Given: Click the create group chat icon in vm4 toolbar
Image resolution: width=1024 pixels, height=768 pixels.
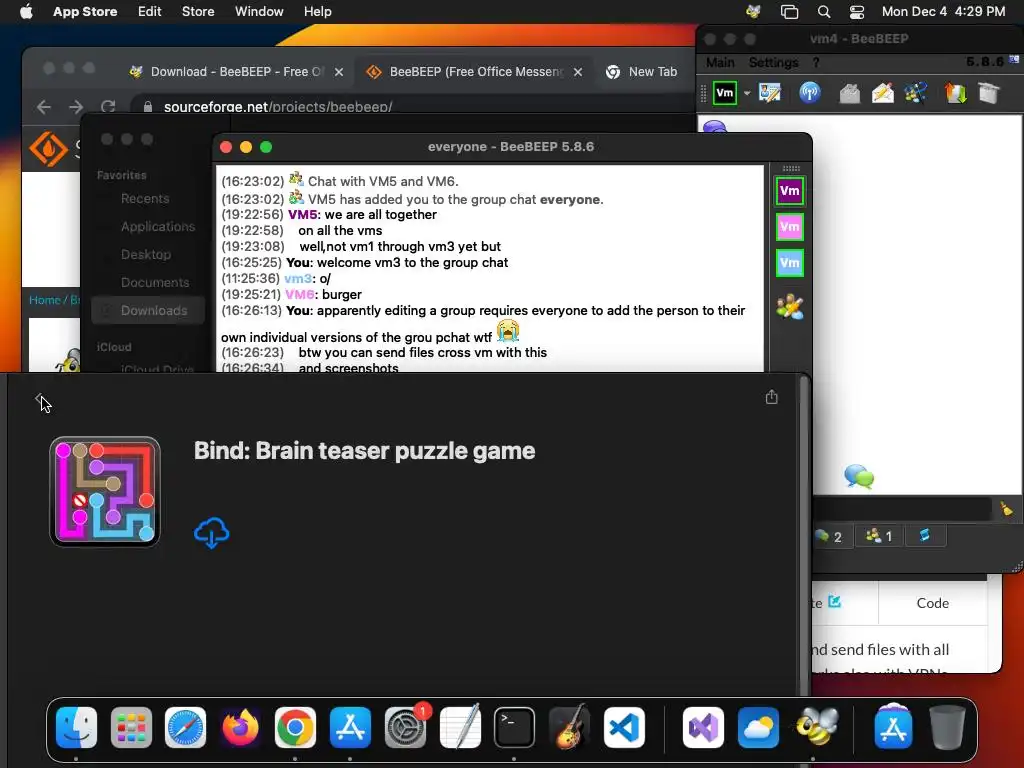Looking at the screenshot, I should click(x=916, y=93).
